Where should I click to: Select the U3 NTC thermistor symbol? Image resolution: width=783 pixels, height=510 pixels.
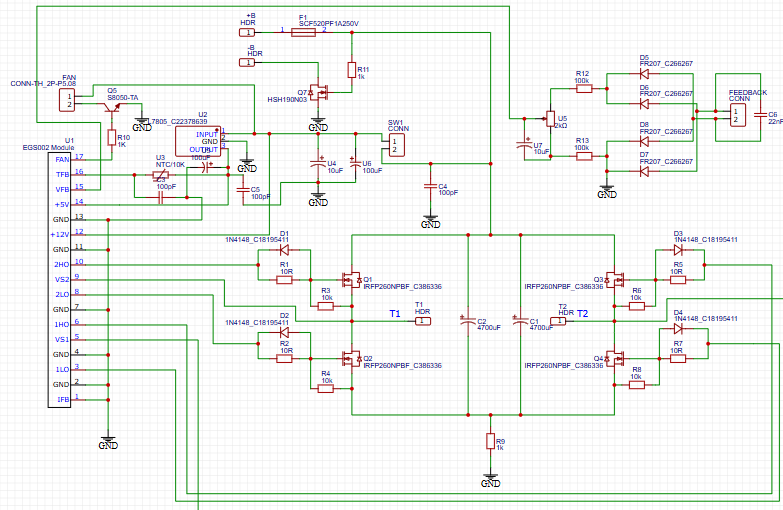coord(160,175)
